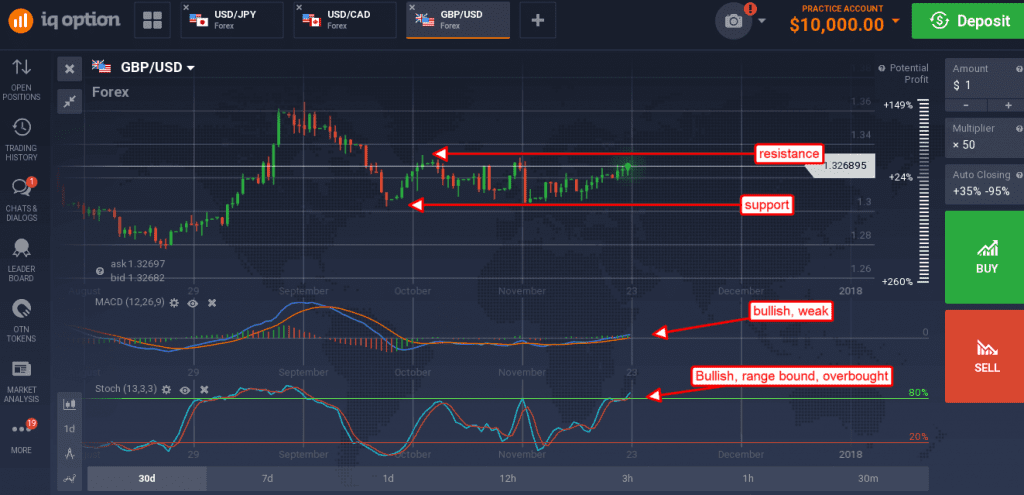This screenshot has height=495, width=1024.
Task: Close chart with the X tool button
Action: tap(69, 69)
